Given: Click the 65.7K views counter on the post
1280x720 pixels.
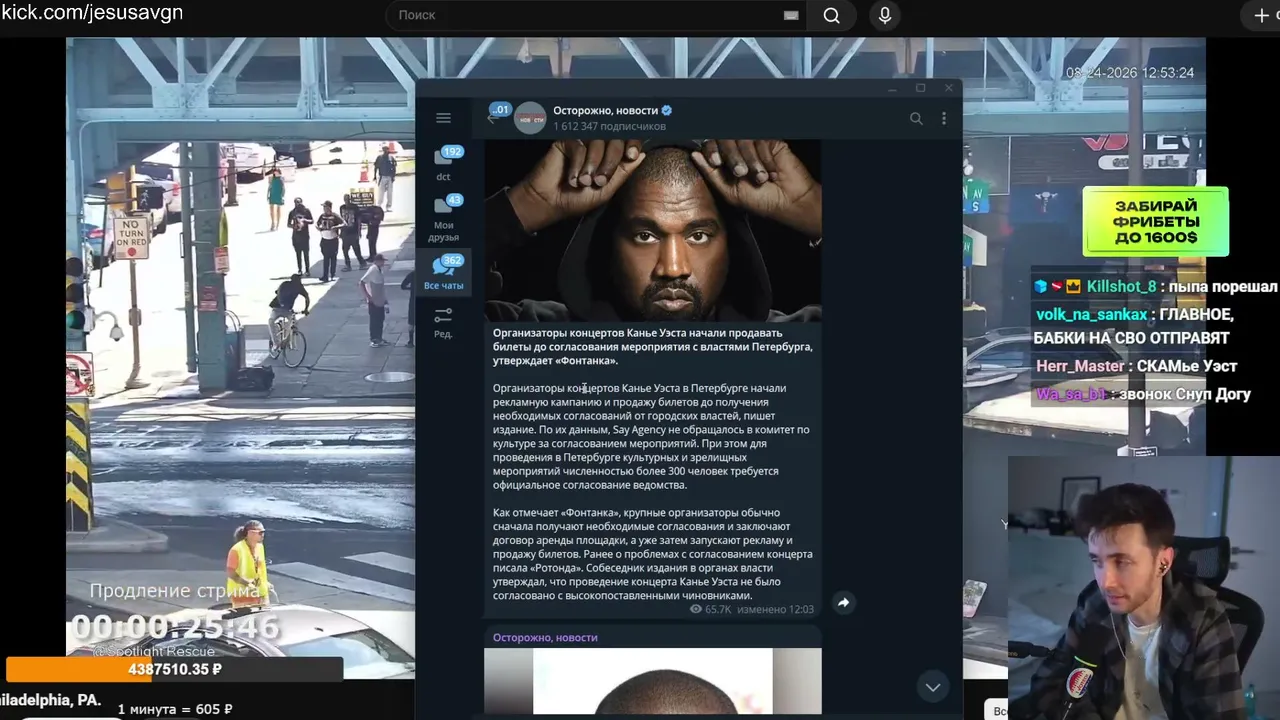Looking at the screenshot, I should coord(710,609).
